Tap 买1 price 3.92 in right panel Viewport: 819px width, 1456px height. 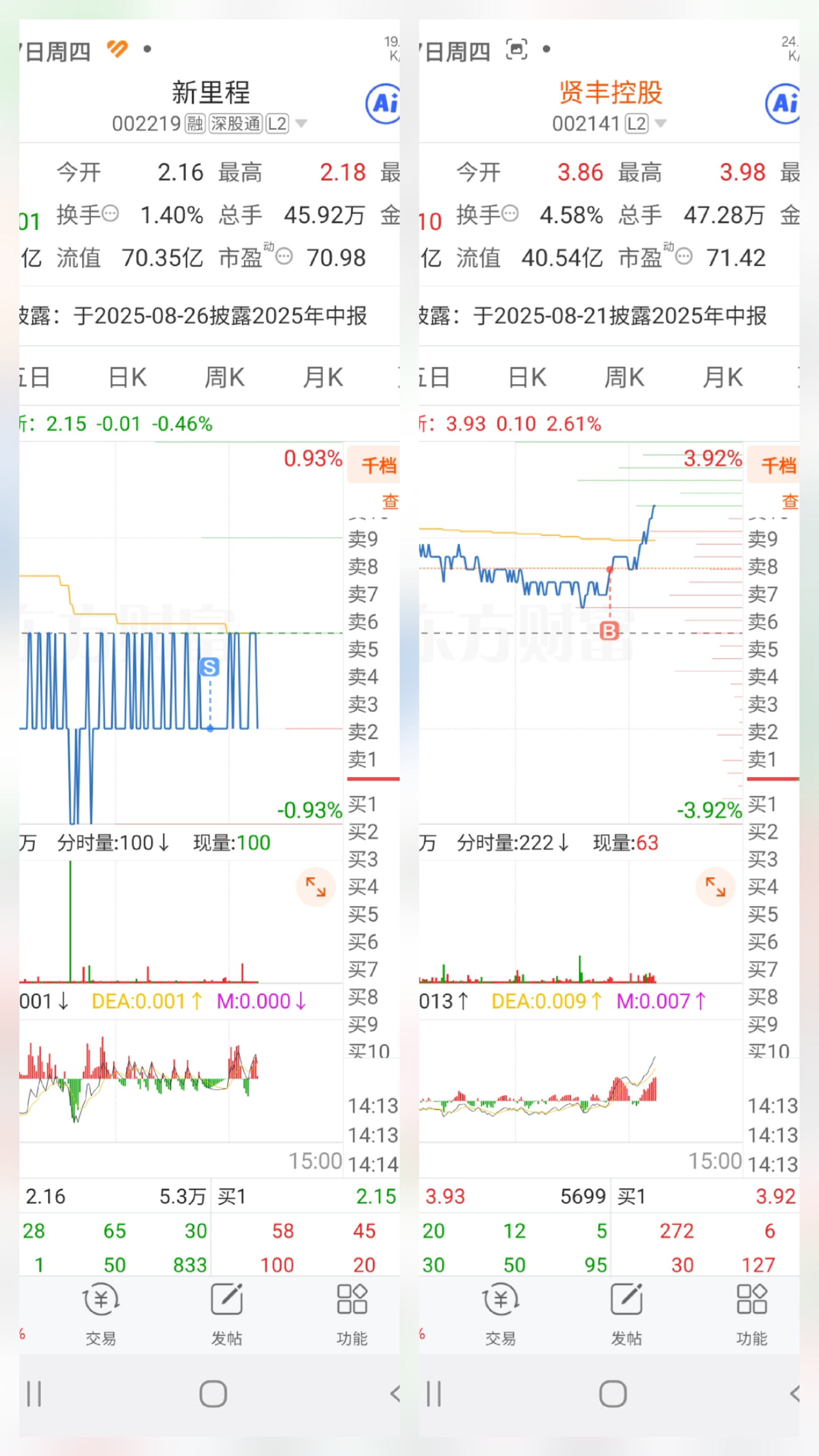coord(775,1197)
